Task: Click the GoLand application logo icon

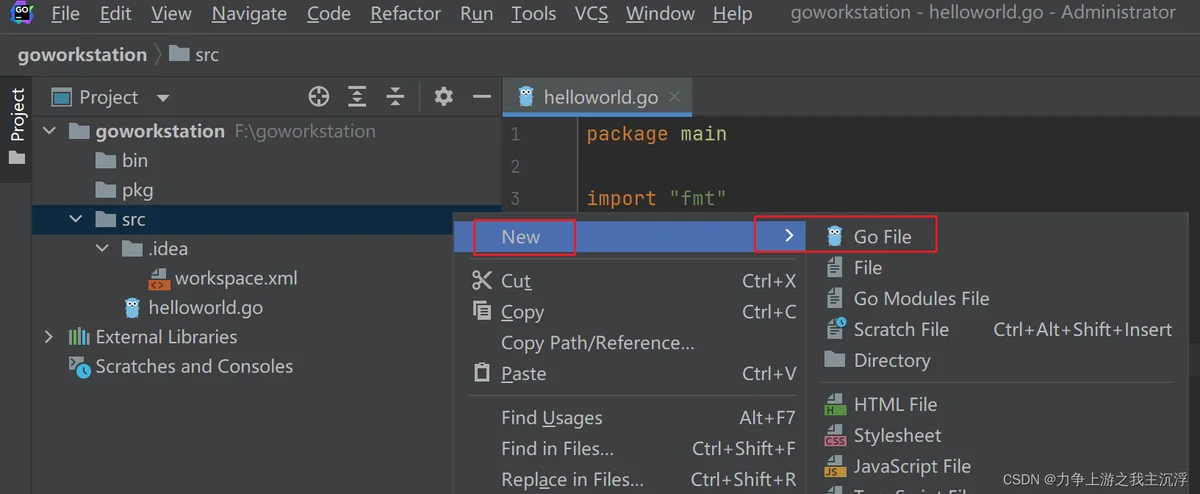Action: click(x=22, y=14)
